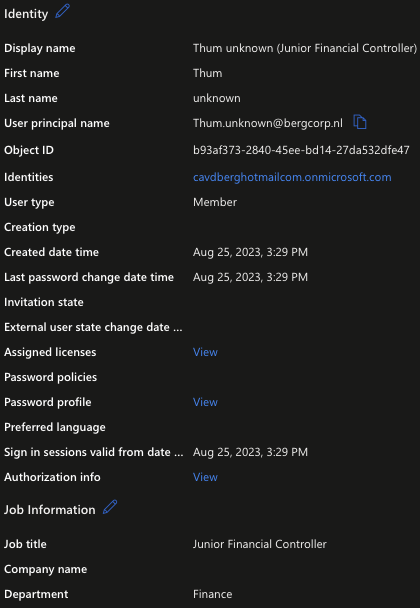Click the Member user type value
This screenshot has height=608, width=420.
click(x=215, y=202)
